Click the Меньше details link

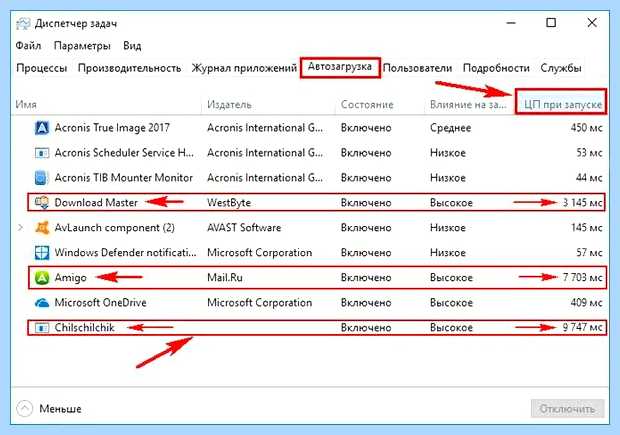pos(60,409)
